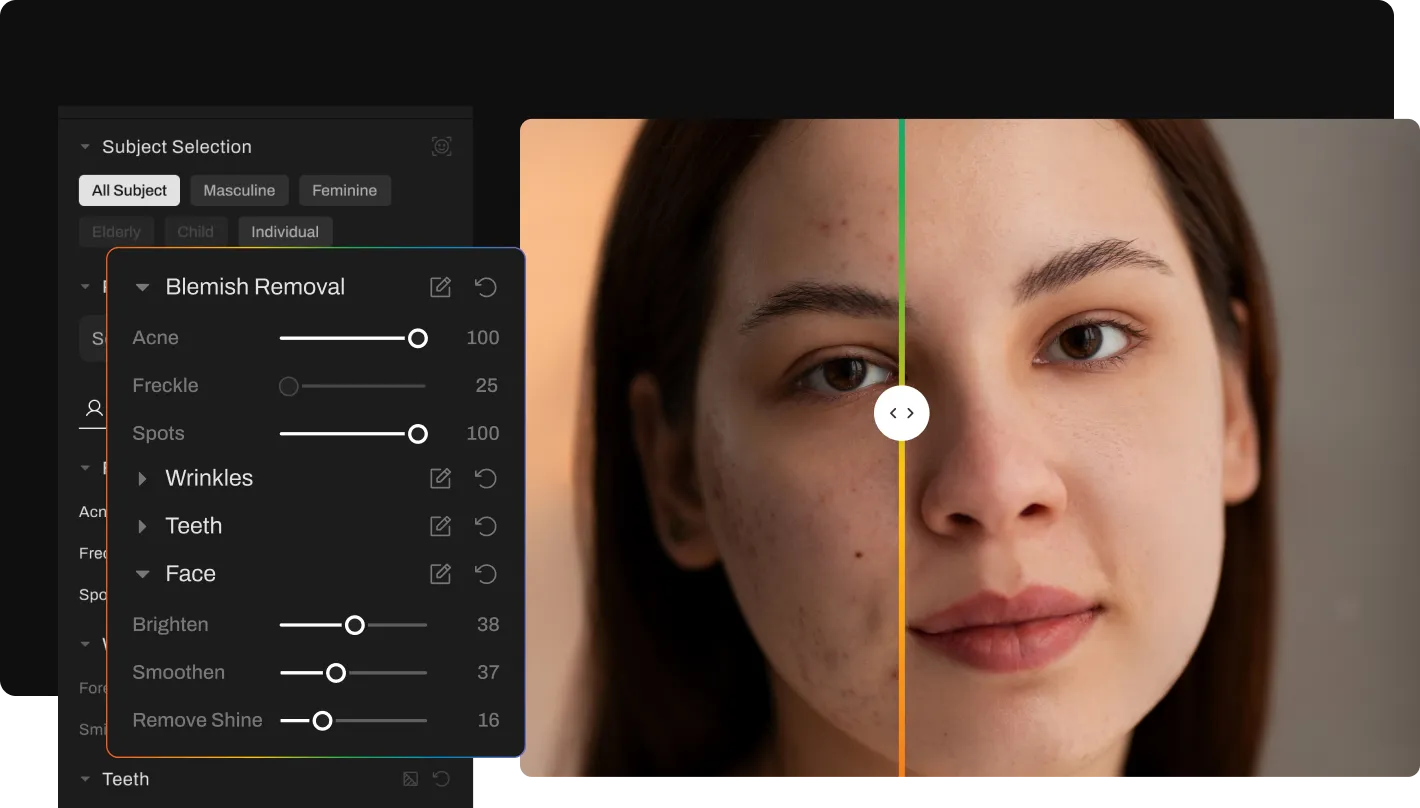Click the before/after comparison divider handle

[x=901, y=413]
